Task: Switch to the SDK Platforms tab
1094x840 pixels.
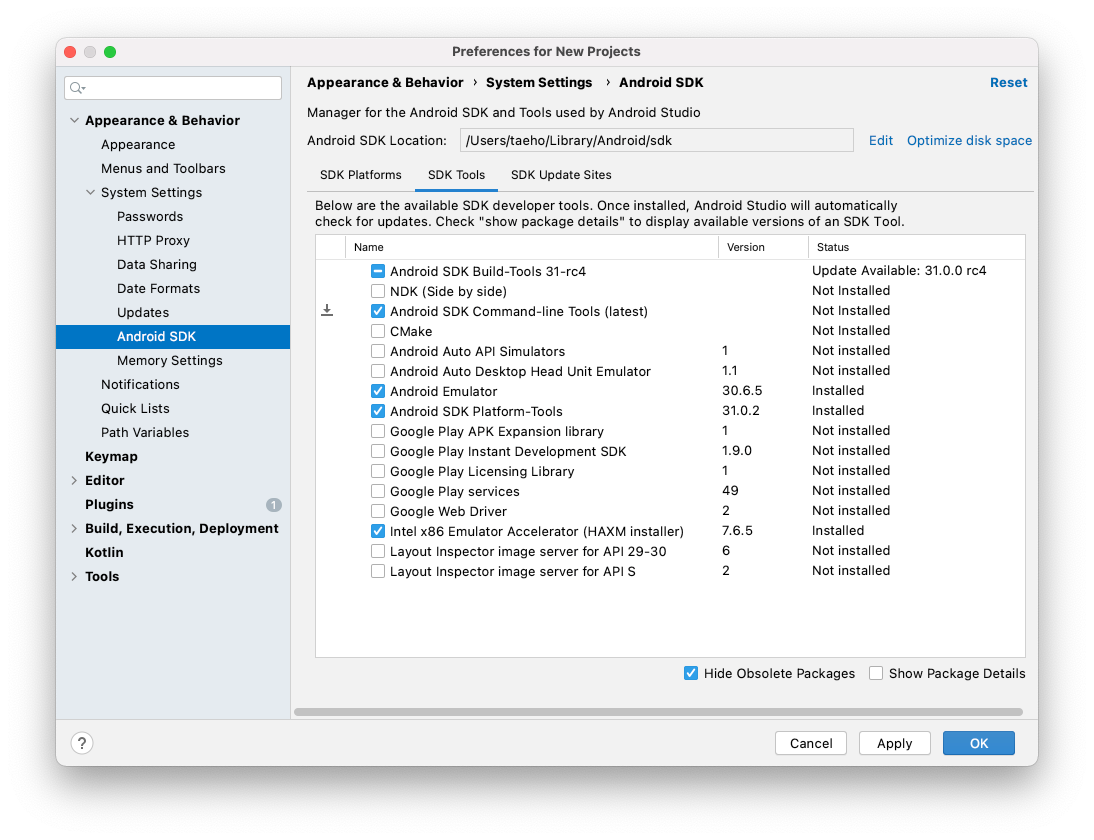Action: 361,175
